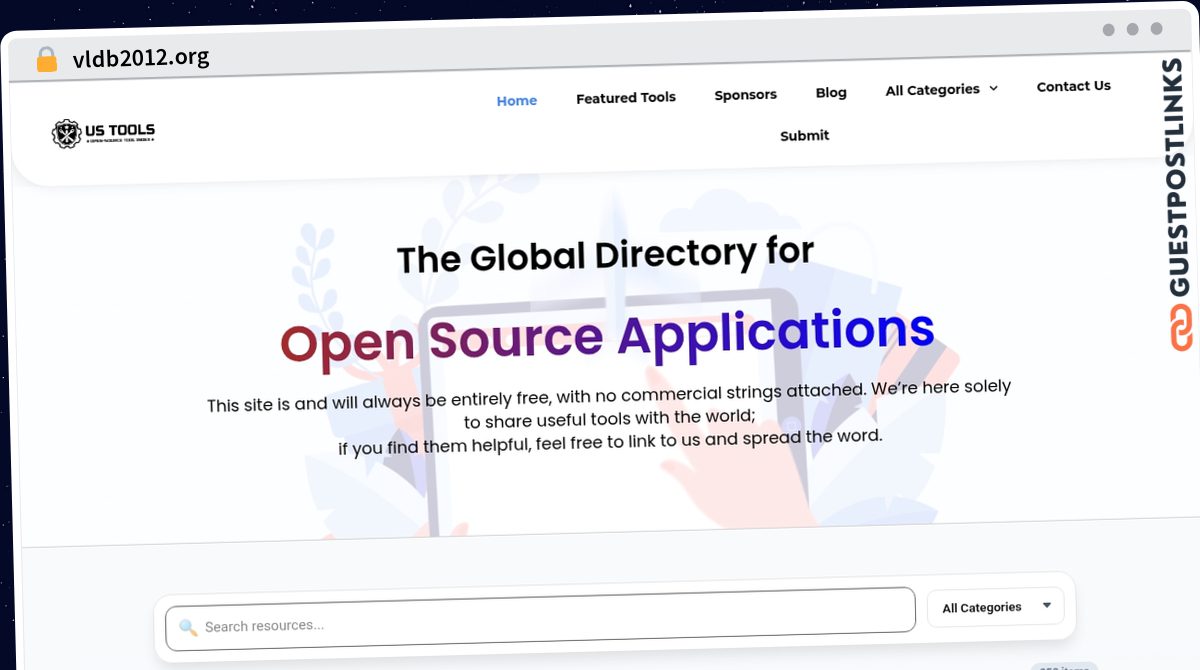Click the vldb2012.org address text

[141, 57]
